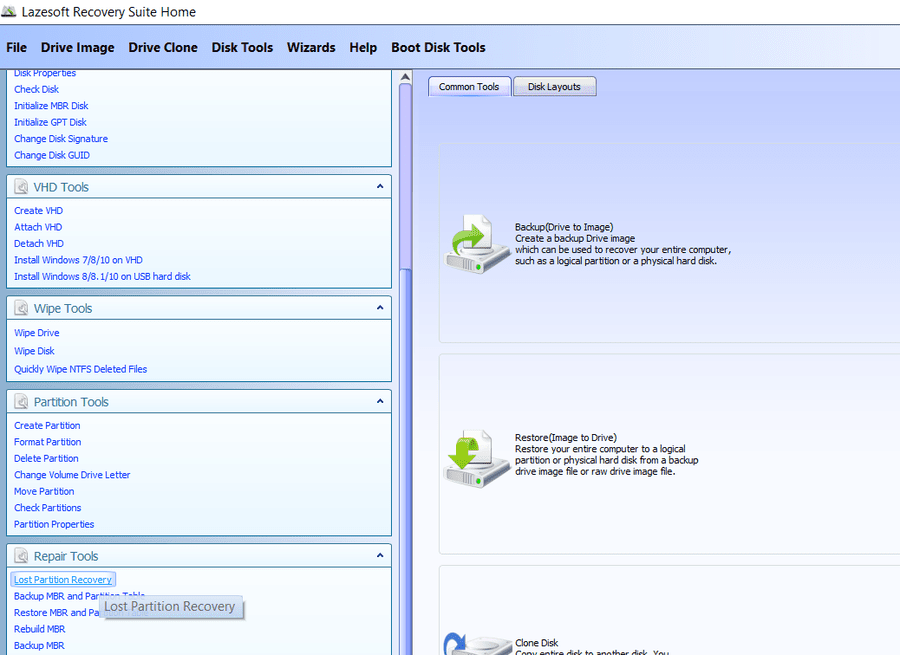
Task: Open the Drive Image menu
Action: [x=77, y=48]
